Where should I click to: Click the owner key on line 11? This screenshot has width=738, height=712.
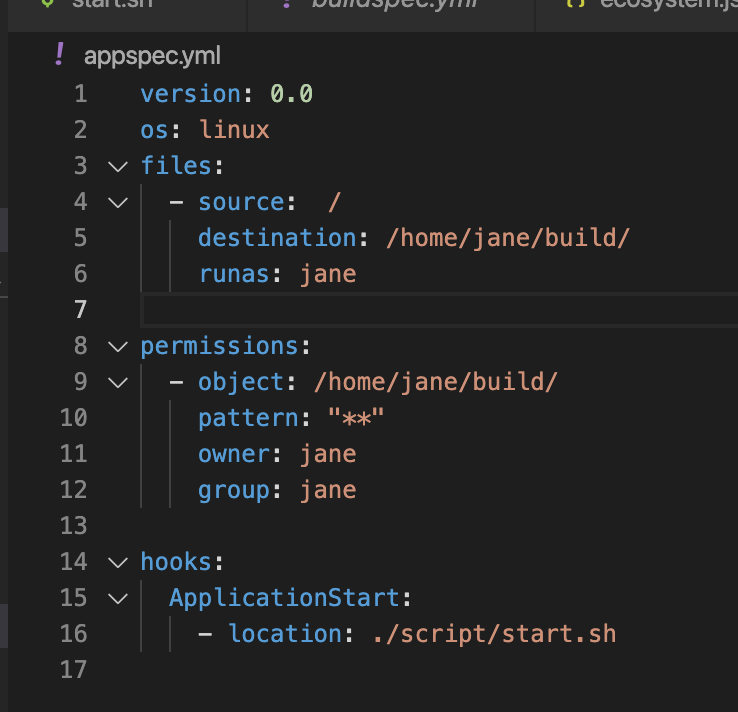(x=234, y=454)
